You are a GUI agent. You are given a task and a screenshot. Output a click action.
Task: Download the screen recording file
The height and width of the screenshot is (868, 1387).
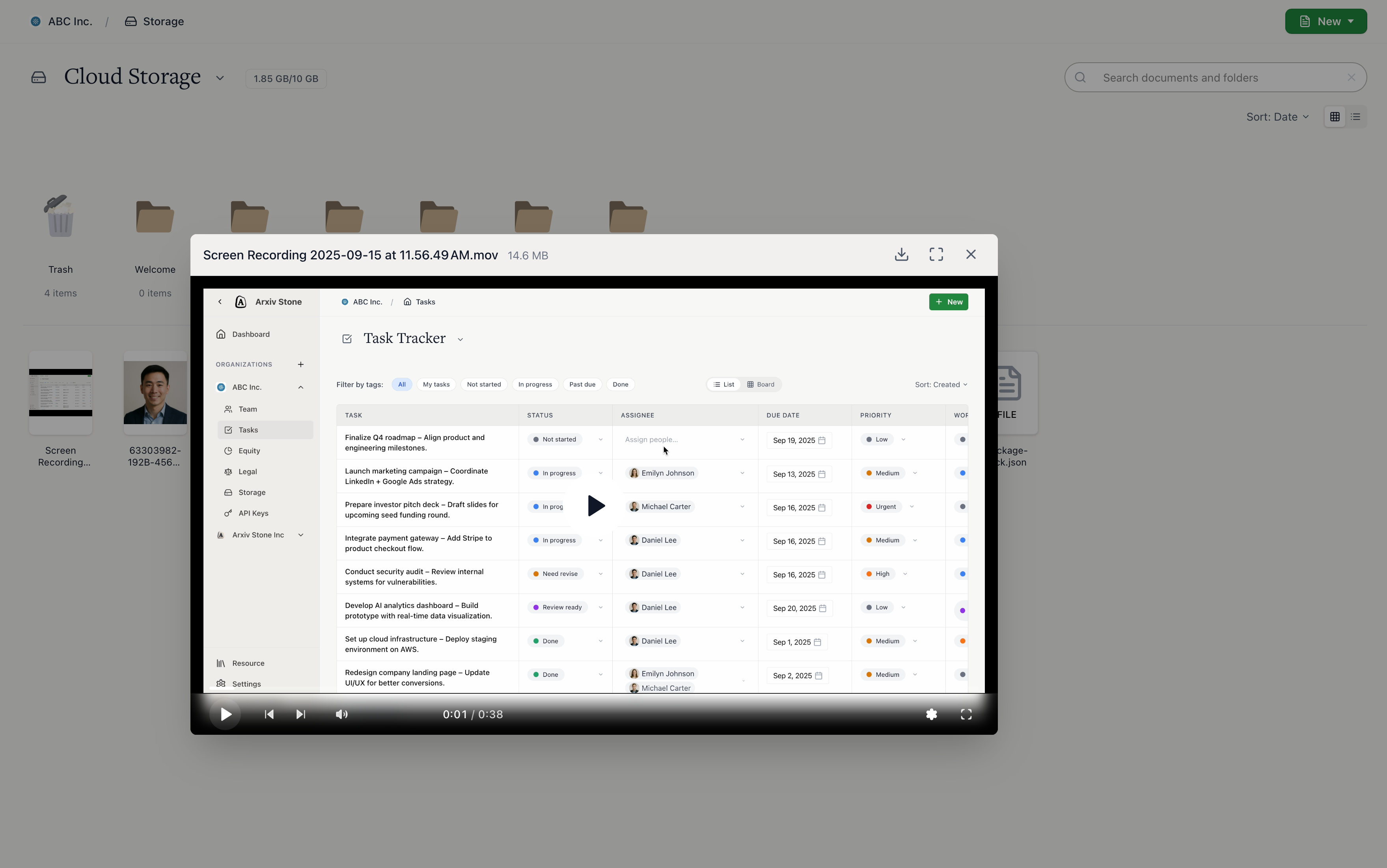(901, 254)
